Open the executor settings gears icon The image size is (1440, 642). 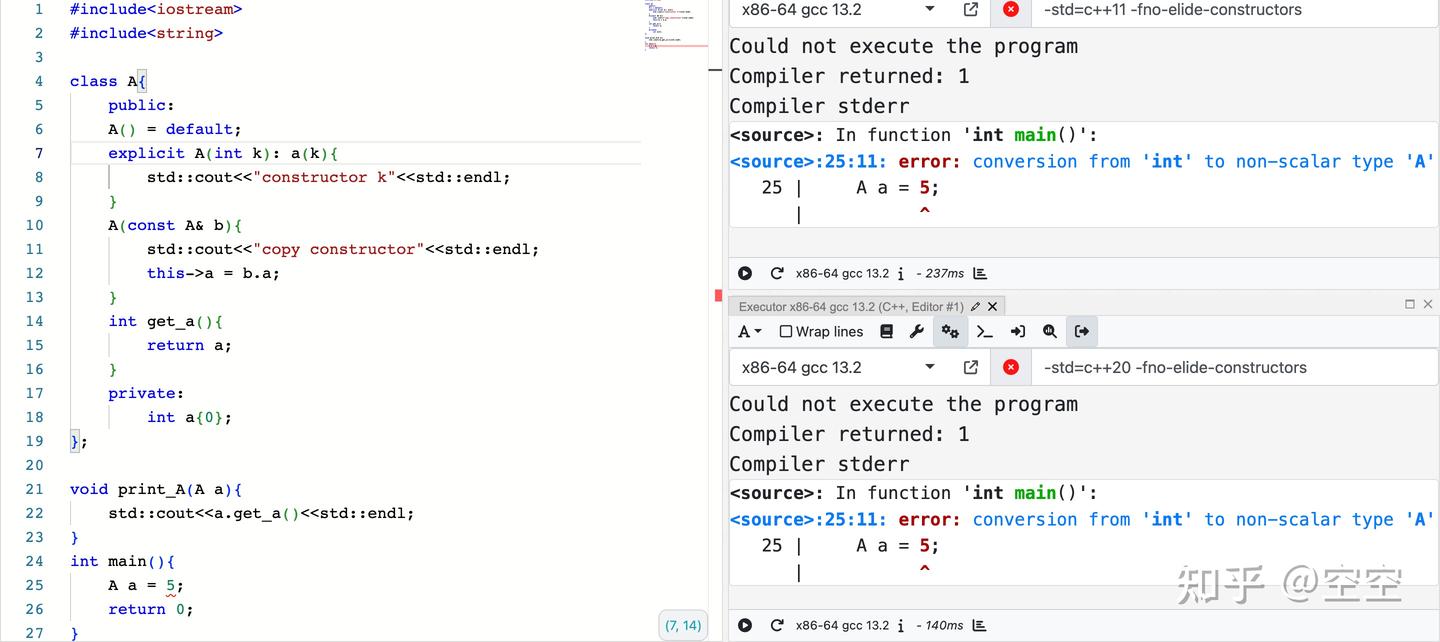click(950, 331)
